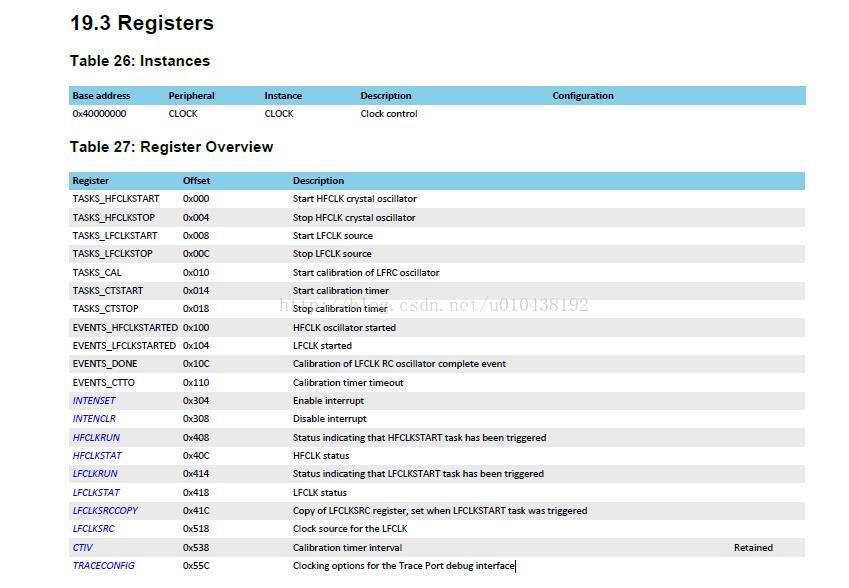Viewport: 849px width, 588px height.
Task: Click the 'Table 27: Register Overview' title
Action: [x=171, y=147]
